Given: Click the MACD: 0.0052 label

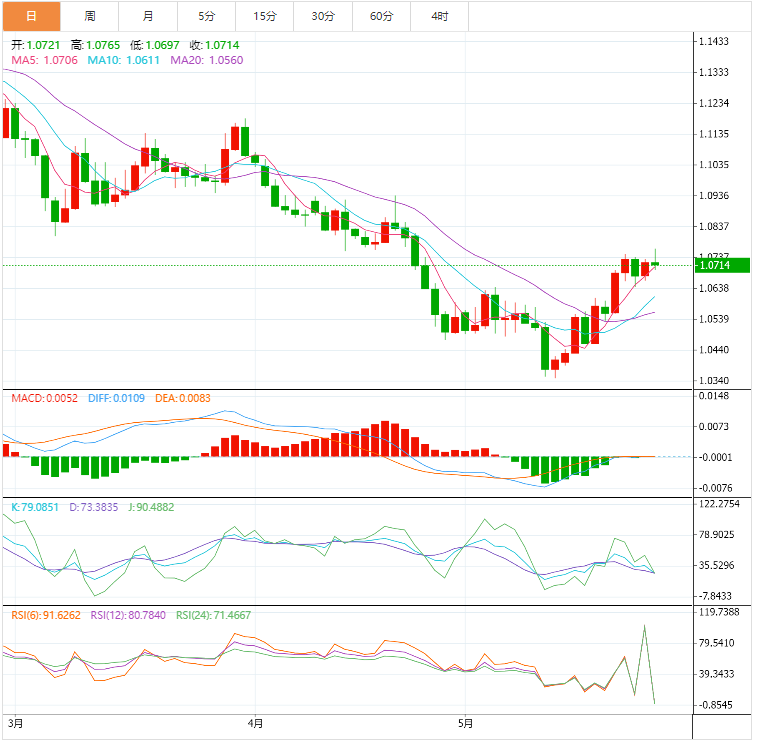Looking at the screenshot, I should (x=45, y=398).
